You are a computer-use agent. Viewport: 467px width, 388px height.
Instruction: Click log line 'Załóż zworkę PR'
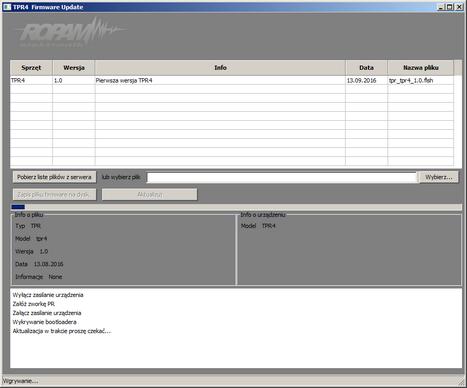click(x=34, y=304)
